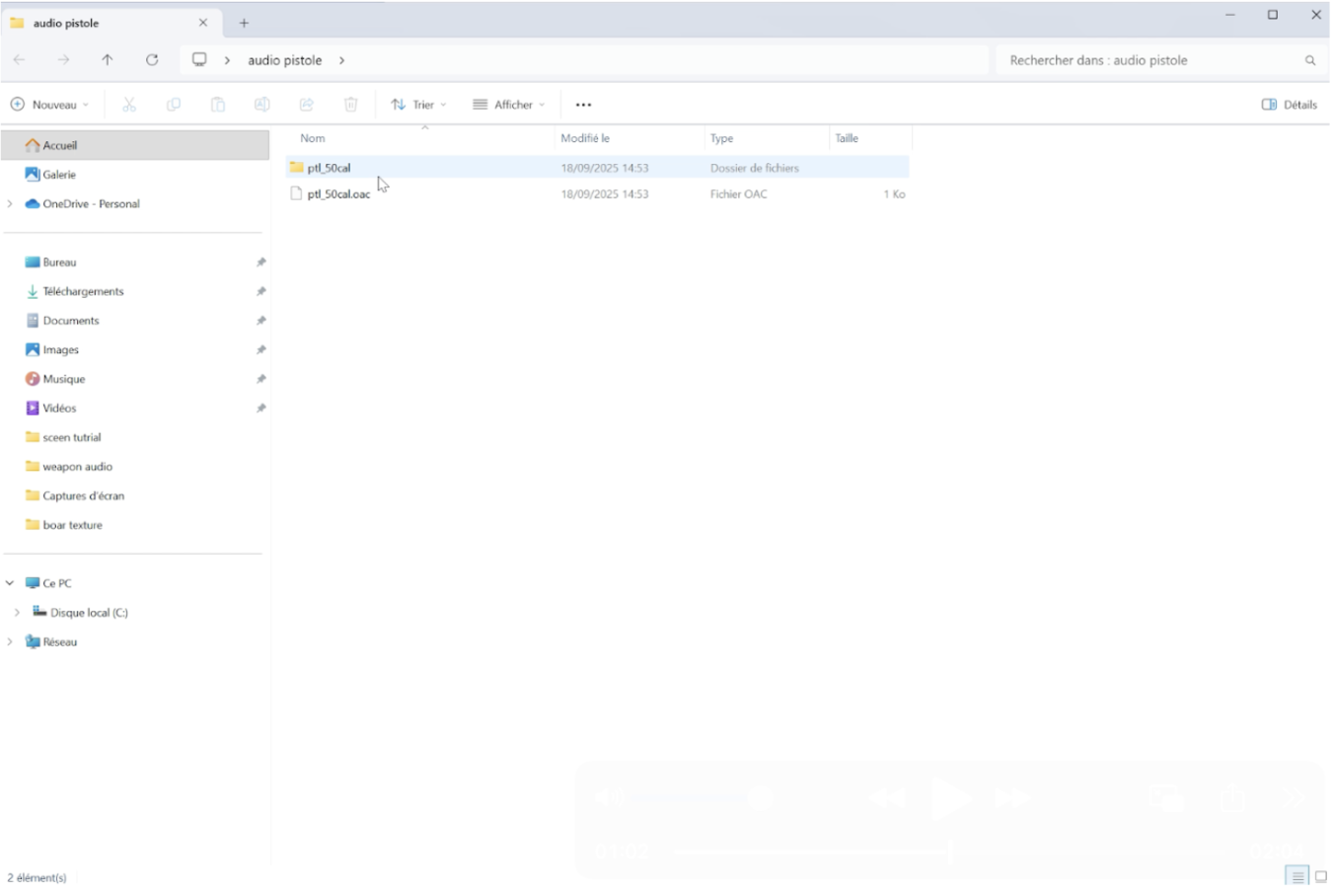
Task: Refresh the current folder view
Action: click(152, 60)
